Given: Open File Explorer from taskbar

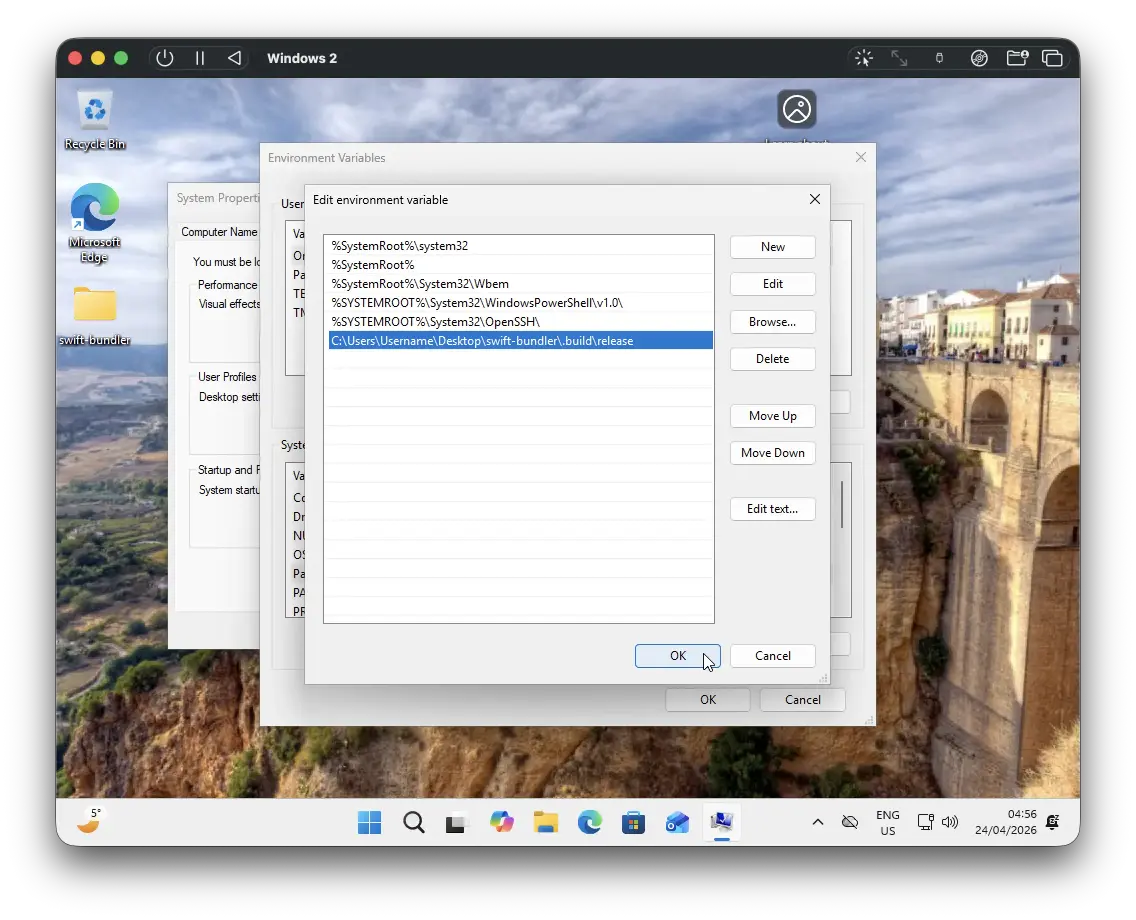Looking at the screenshot, I should (546, 822).
